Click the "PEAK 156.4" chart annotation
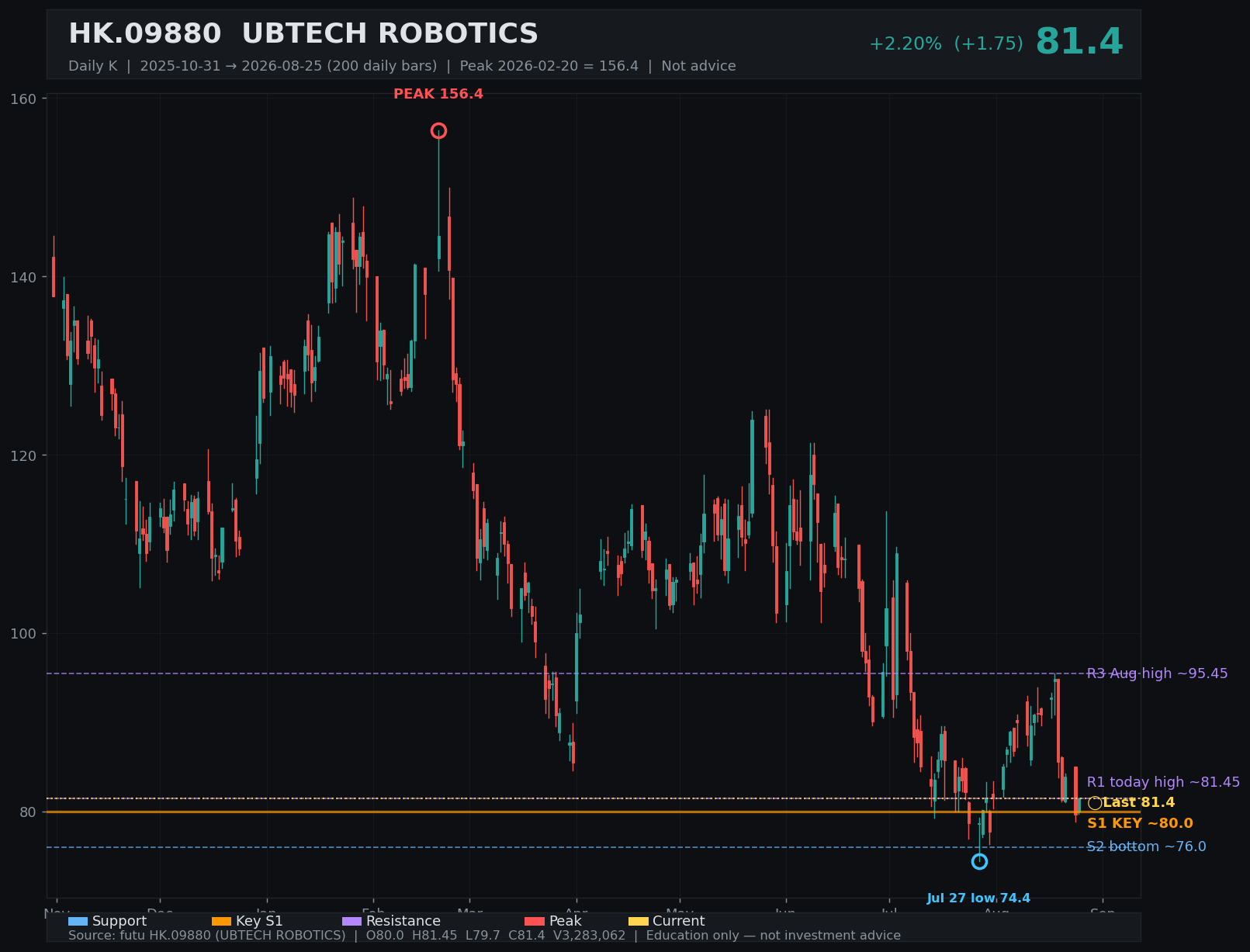Screen dimensions: 1250x952 438,94
